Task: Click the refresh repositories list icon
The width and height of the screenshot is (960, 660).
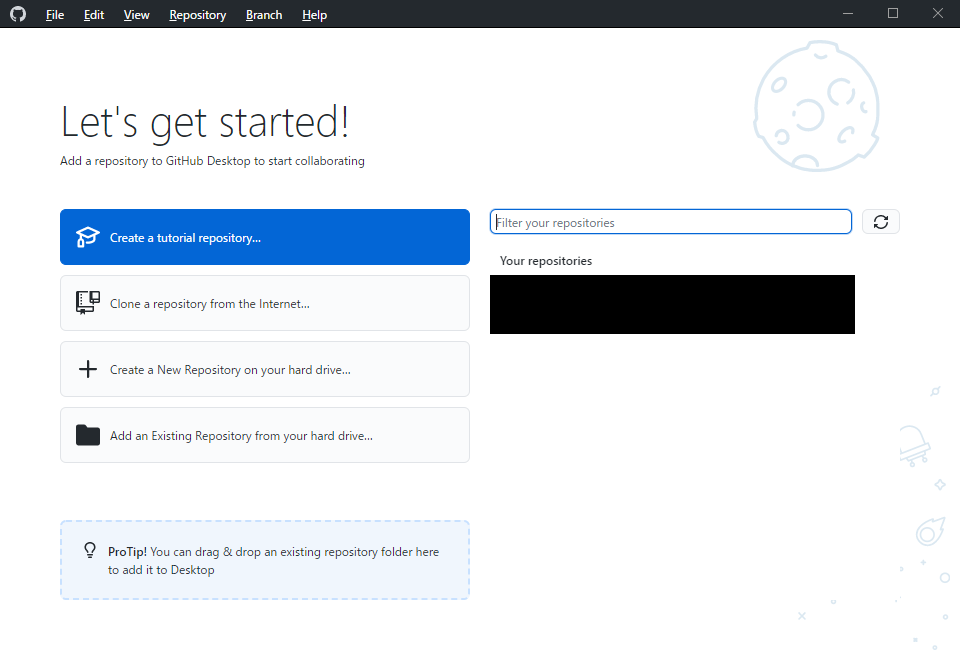Action: point(880,222)
